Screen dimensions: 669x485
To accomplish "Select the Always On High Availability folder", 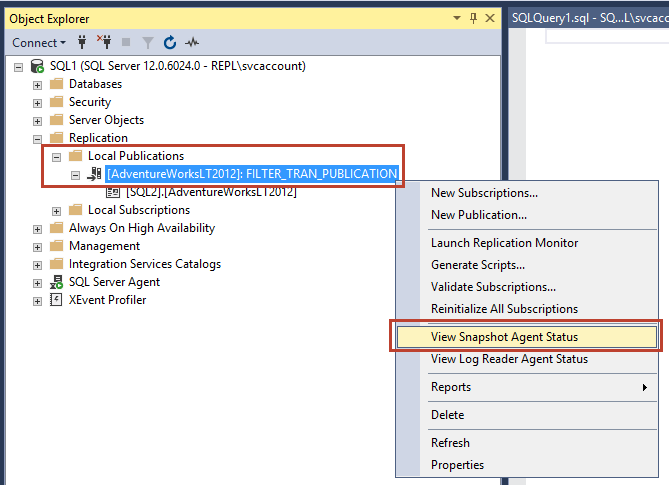I will pyautogui.click(x=141, y=228).
